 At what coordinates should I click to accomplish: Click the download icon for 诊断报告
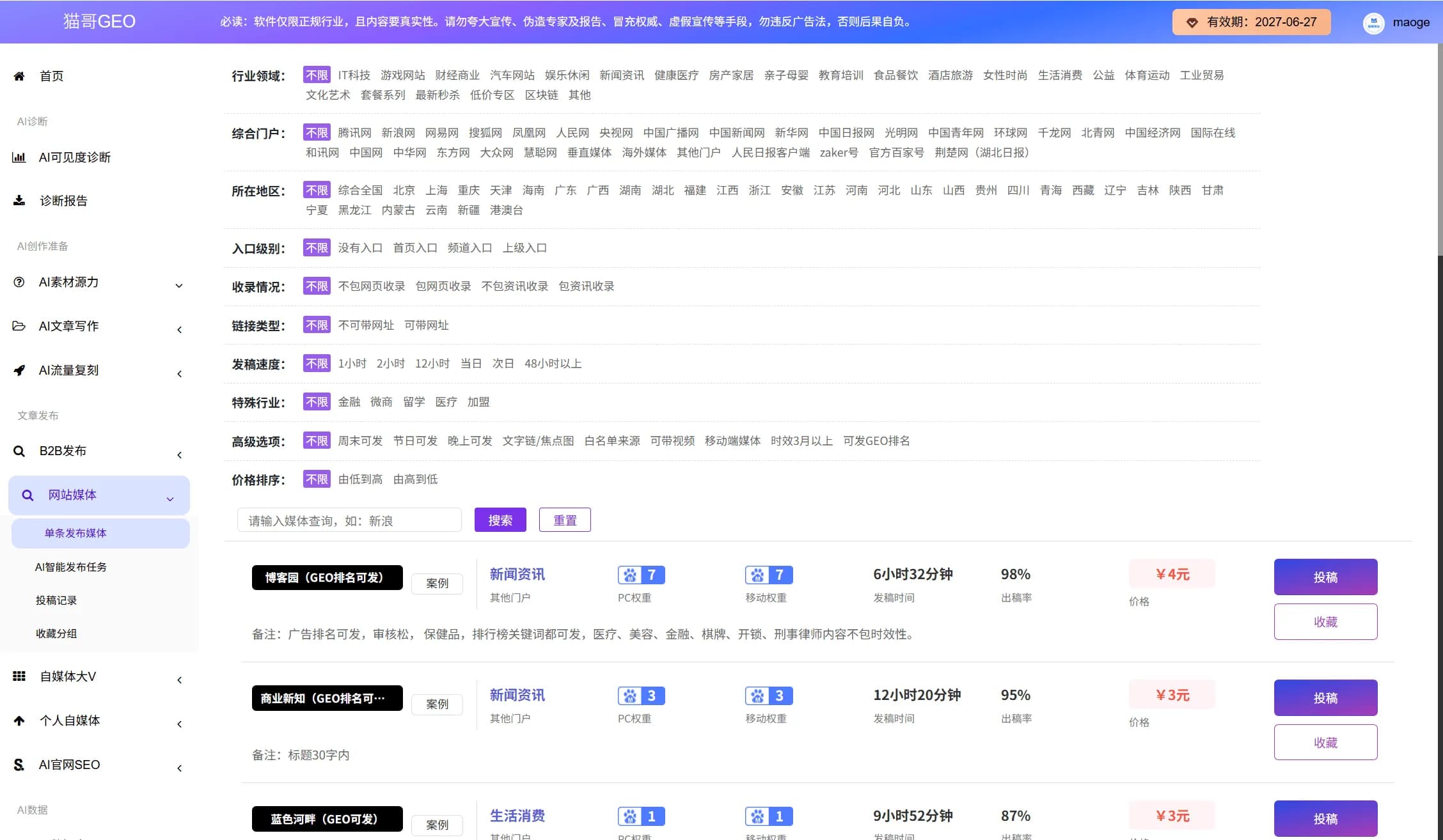pyautogui.click(x=19, y=201)
